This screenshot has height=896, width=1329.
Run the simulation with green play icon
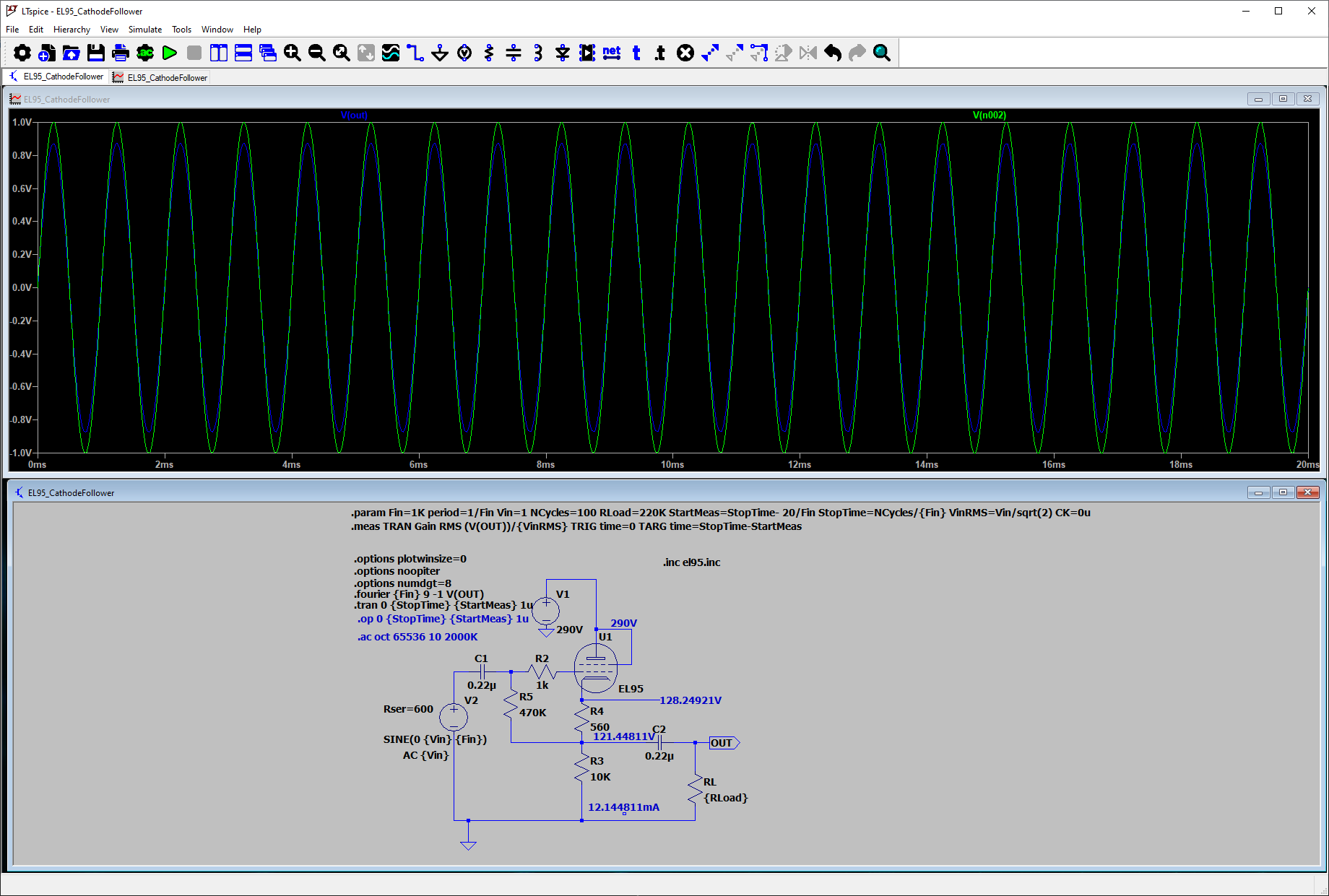(x=170, y=53)
